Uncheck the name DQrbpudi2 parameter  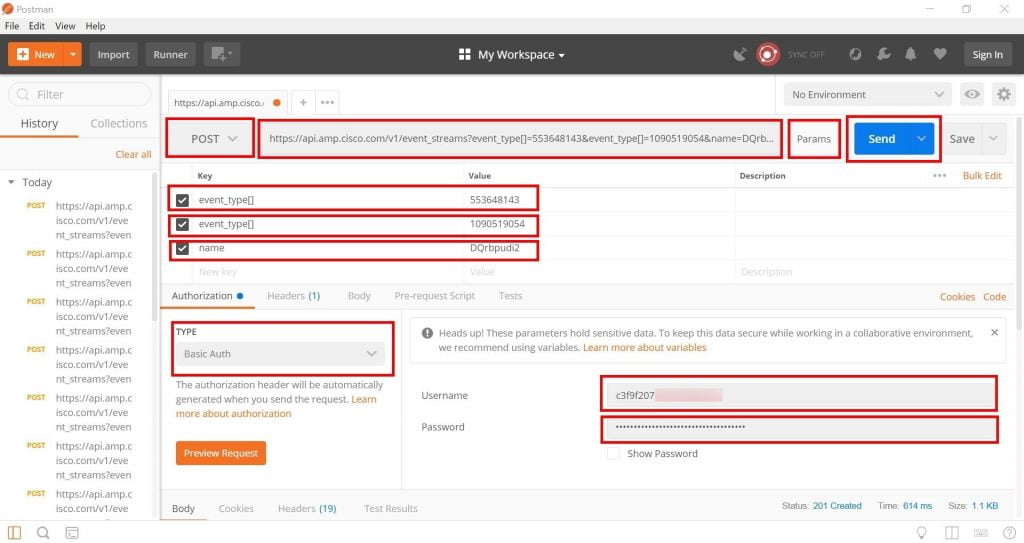pyautogui.click(x=182, y=248)
